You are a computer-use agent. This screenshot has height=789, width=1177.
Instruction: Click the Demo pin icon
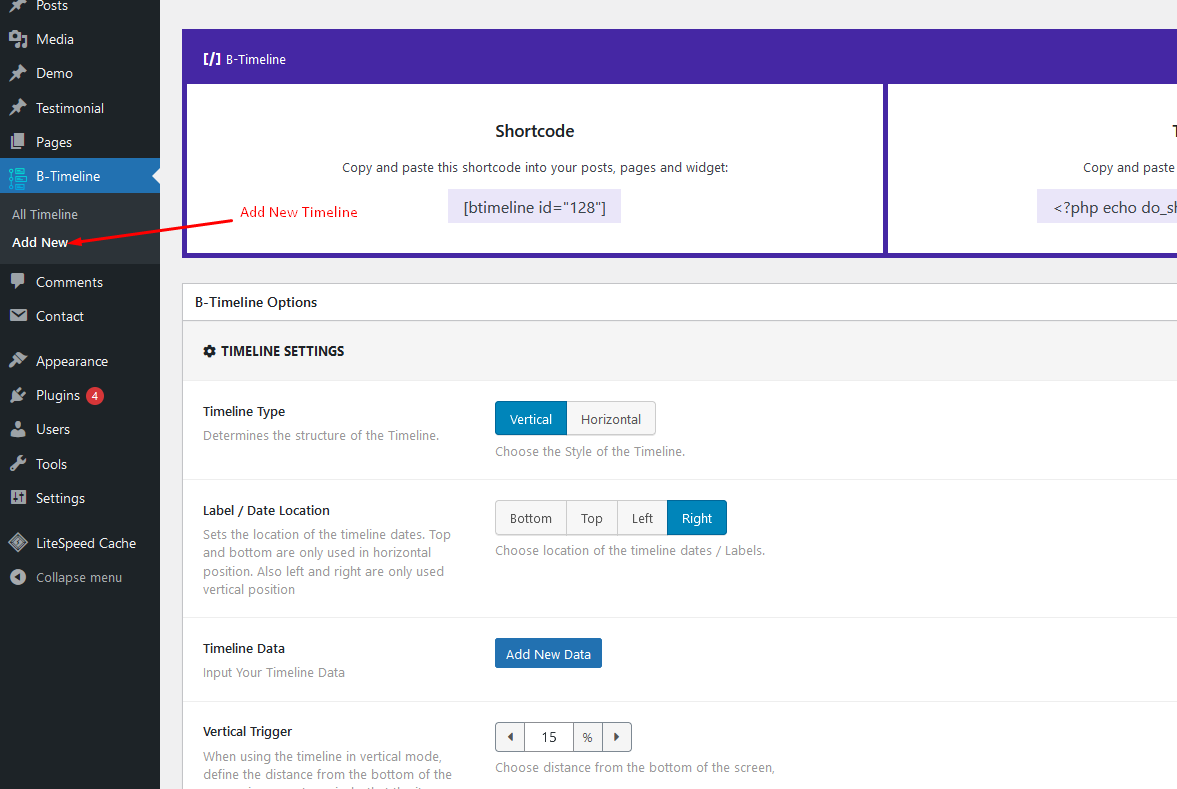click(18, 73)
